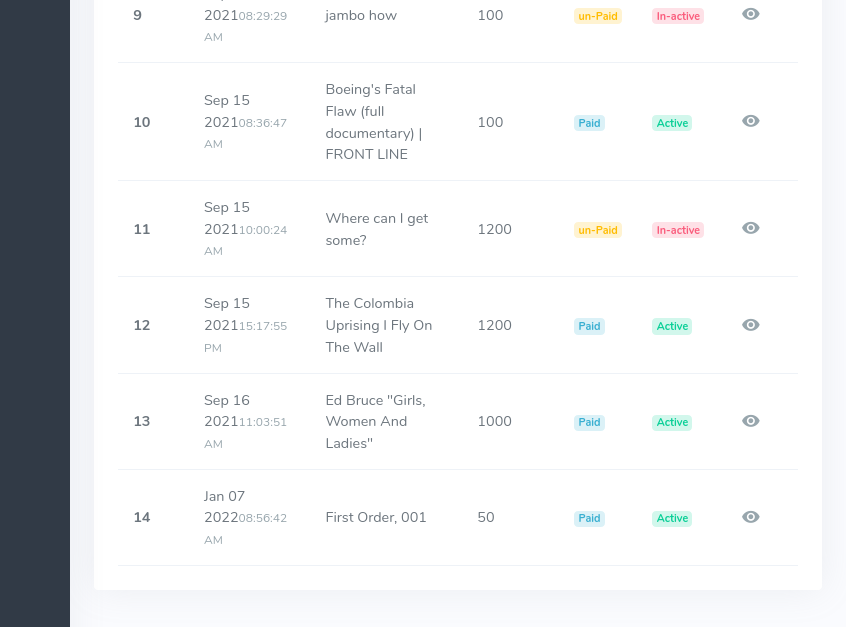The height and width of the screenshot is (627, 846).
Task: View details of Boeing's Fatal Flaw order
Action: (x=751, y=121)
